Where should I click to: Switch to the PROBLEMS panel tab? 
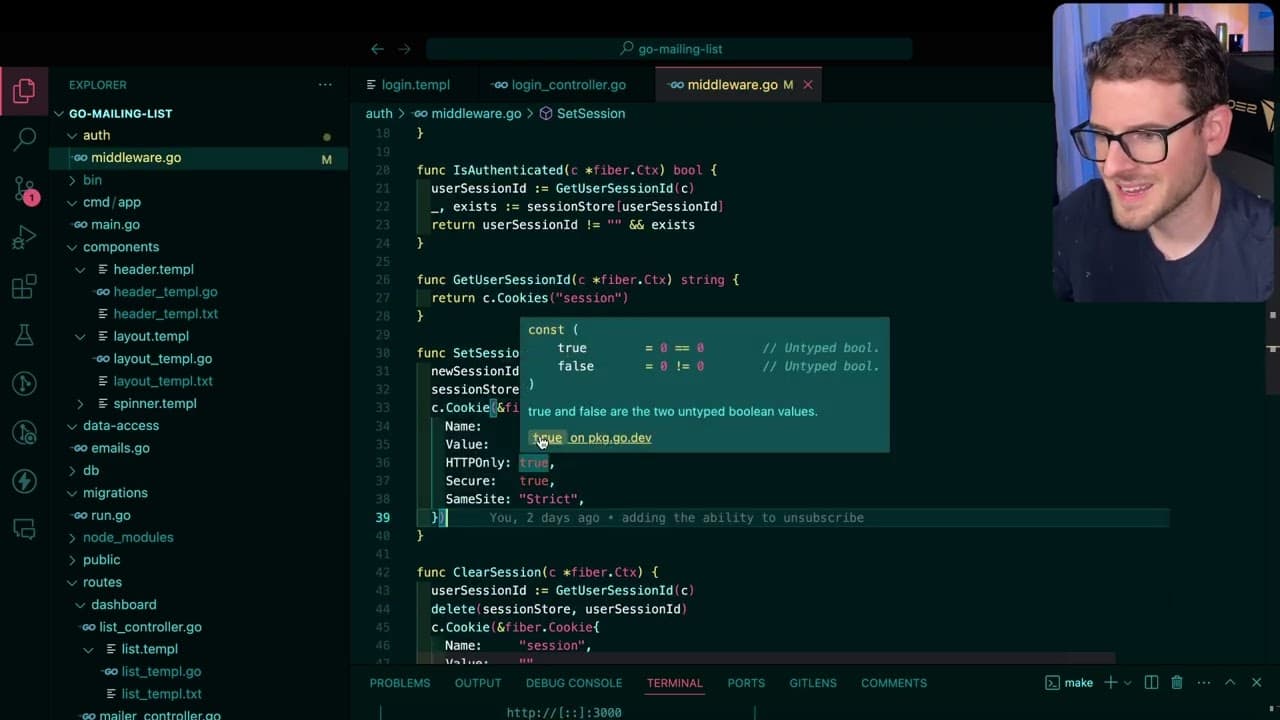point(400,683)
